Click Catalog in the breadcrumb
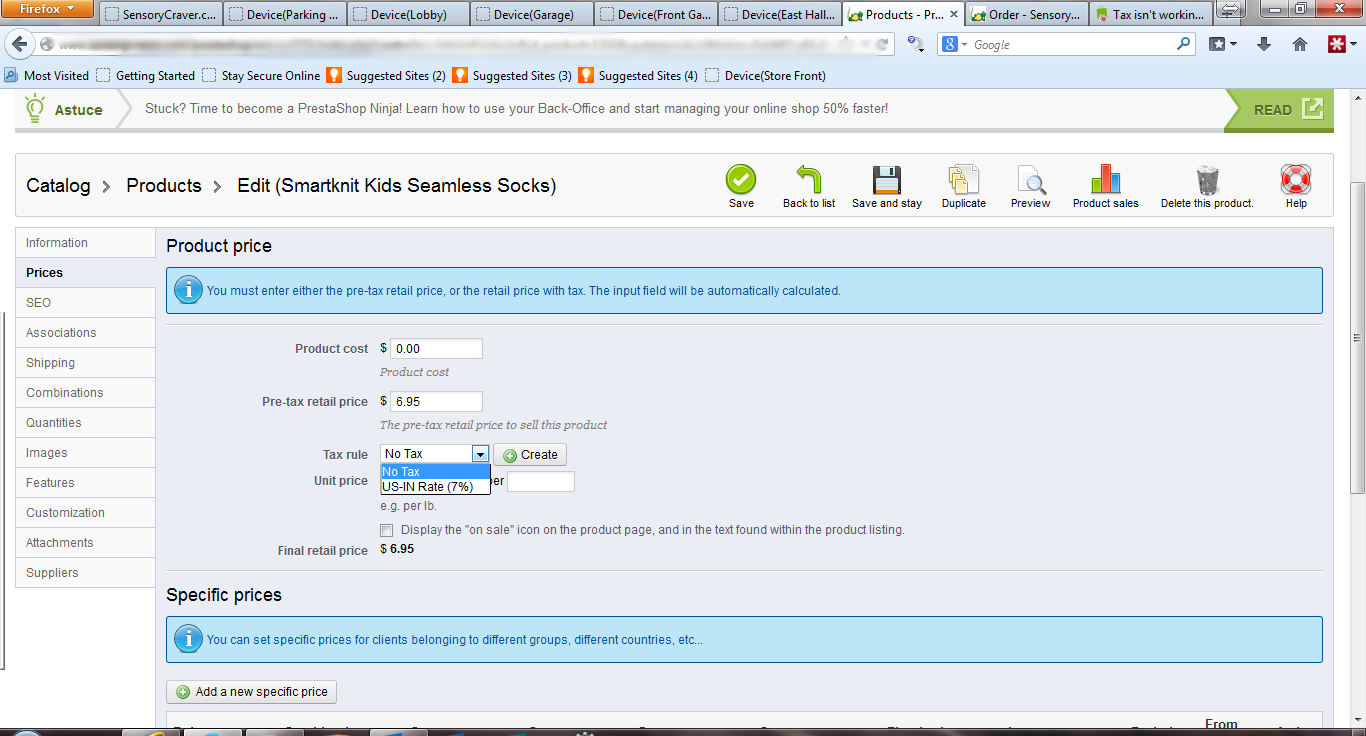This screenshot has height=736, width=1366. [x=58, y=185]
